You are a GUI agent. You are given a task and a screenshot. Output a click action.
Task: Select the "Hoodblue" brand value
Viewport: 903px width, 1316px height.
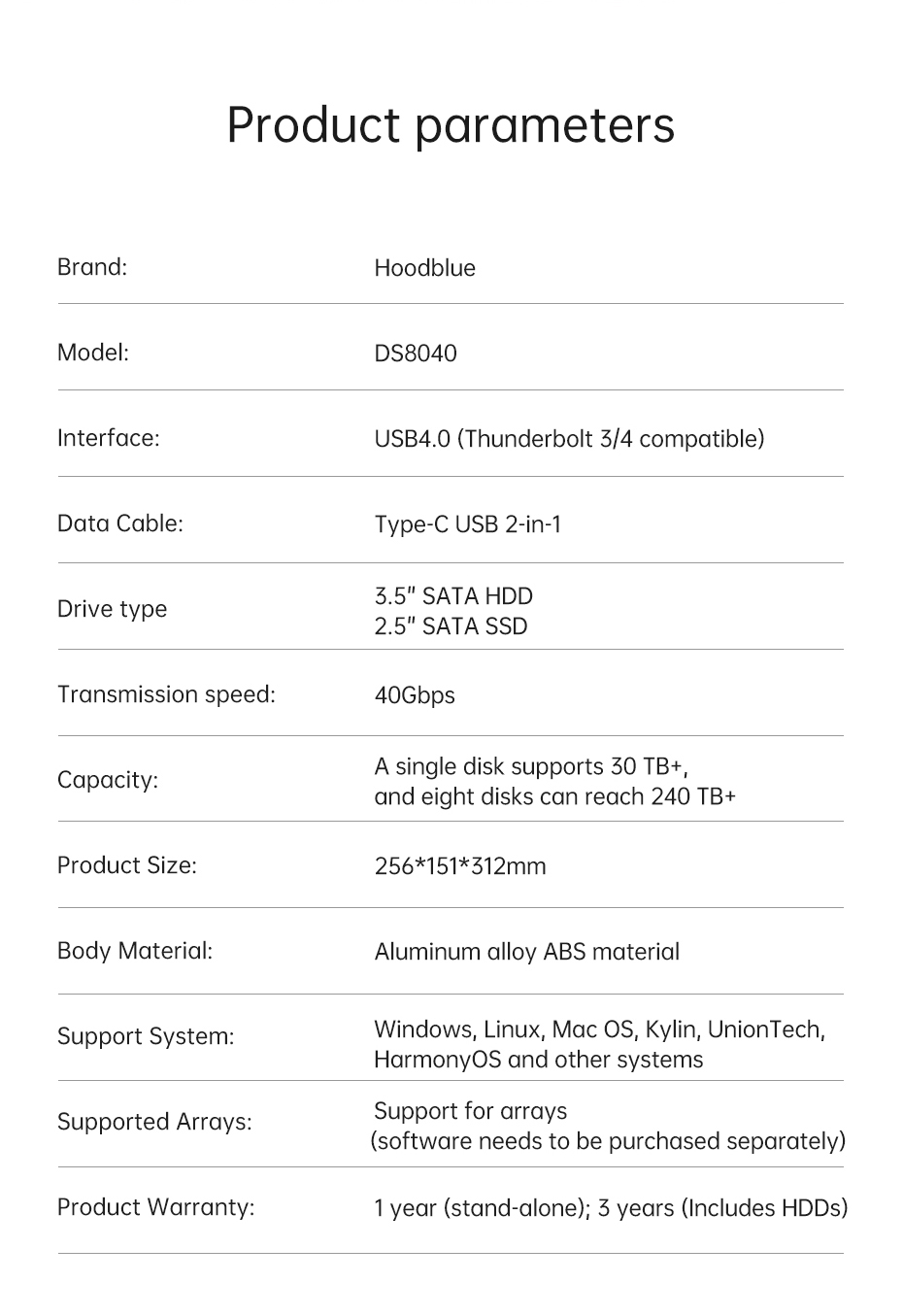coord(424,268)
